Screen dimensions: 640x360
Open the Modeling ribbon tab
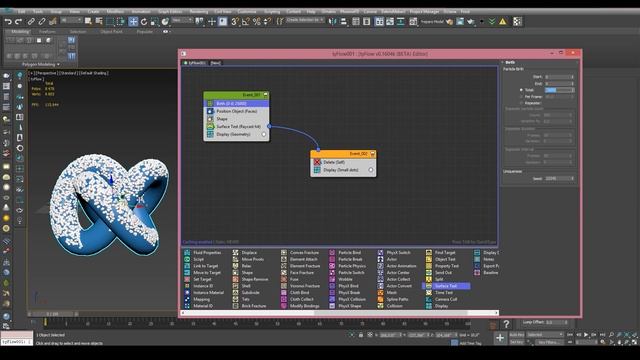[20, 31]
